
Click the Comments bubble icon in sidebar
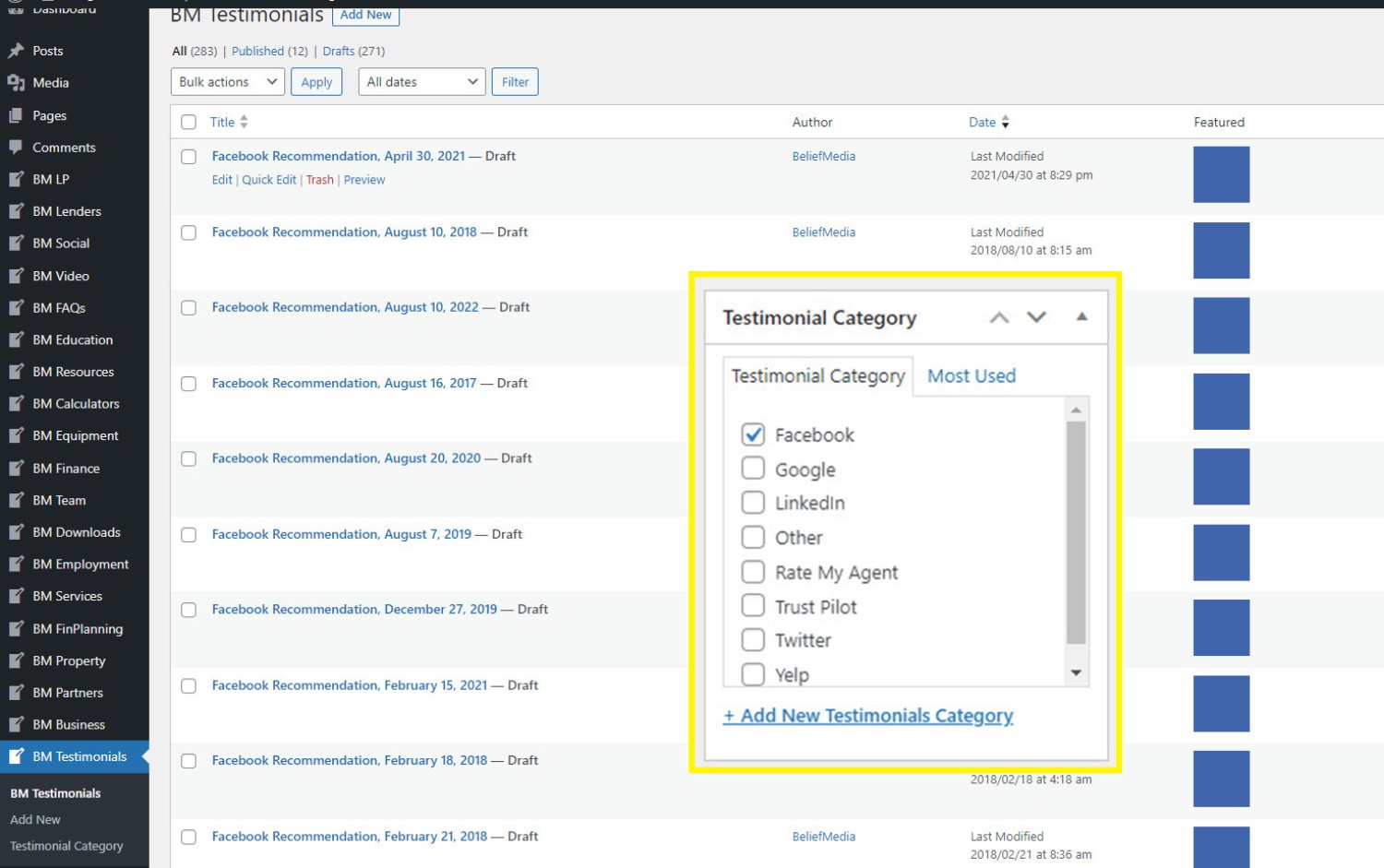click(x=16, y=148)
